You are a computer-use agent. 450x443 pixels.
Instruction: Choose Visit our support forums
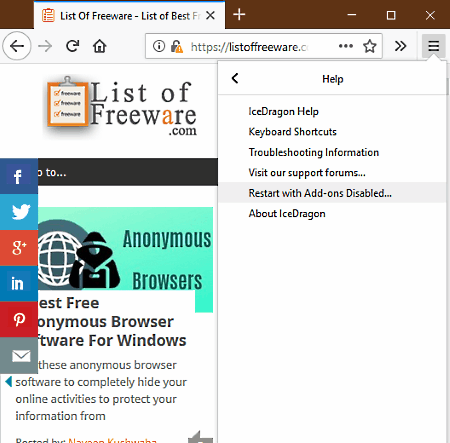coord(332,173)
